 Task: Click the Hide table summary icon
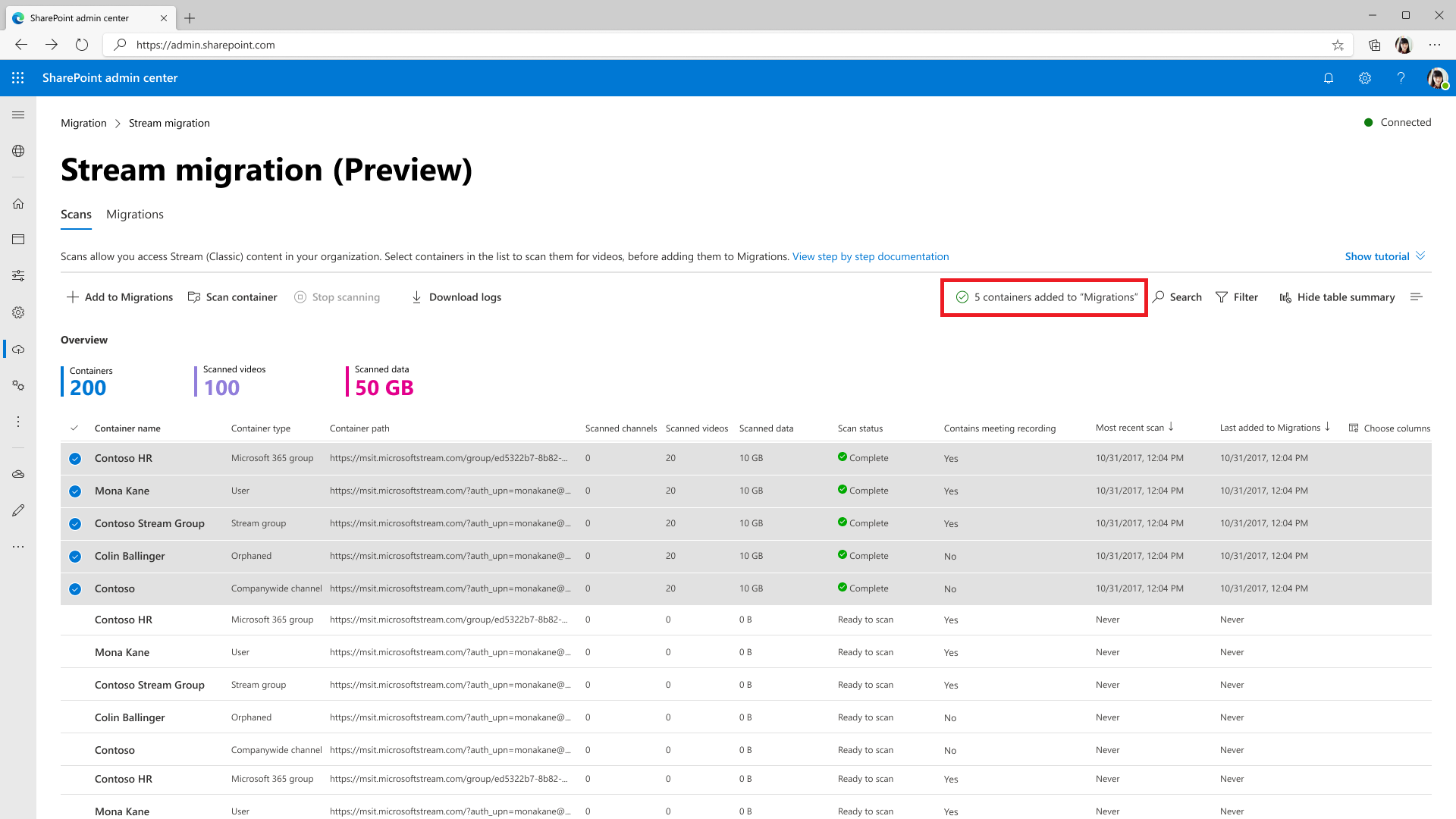click(x=1285, y=297)
